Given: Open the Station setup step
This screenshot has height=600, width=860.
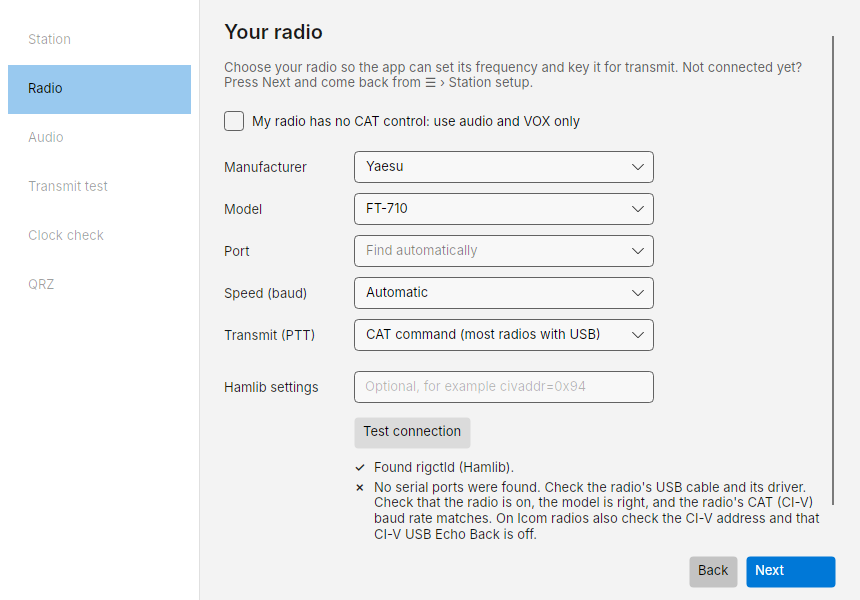Looking at the screenshot, I should [99, 39].
